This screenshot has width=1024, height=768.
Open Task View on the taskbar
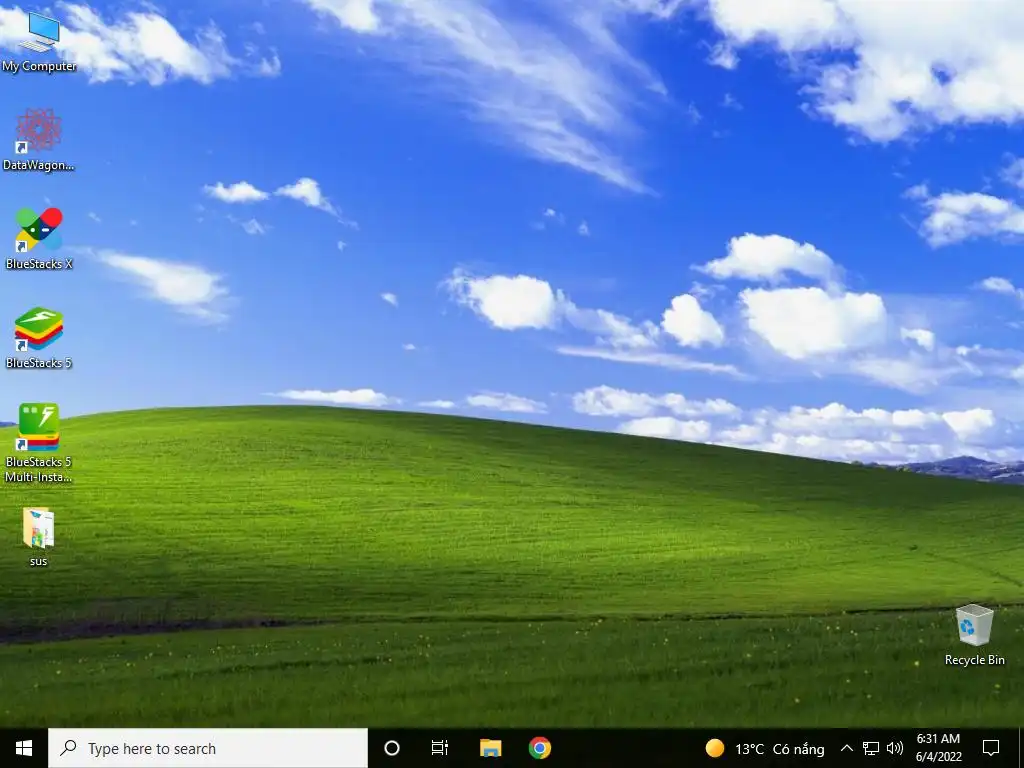pos(440,748)
